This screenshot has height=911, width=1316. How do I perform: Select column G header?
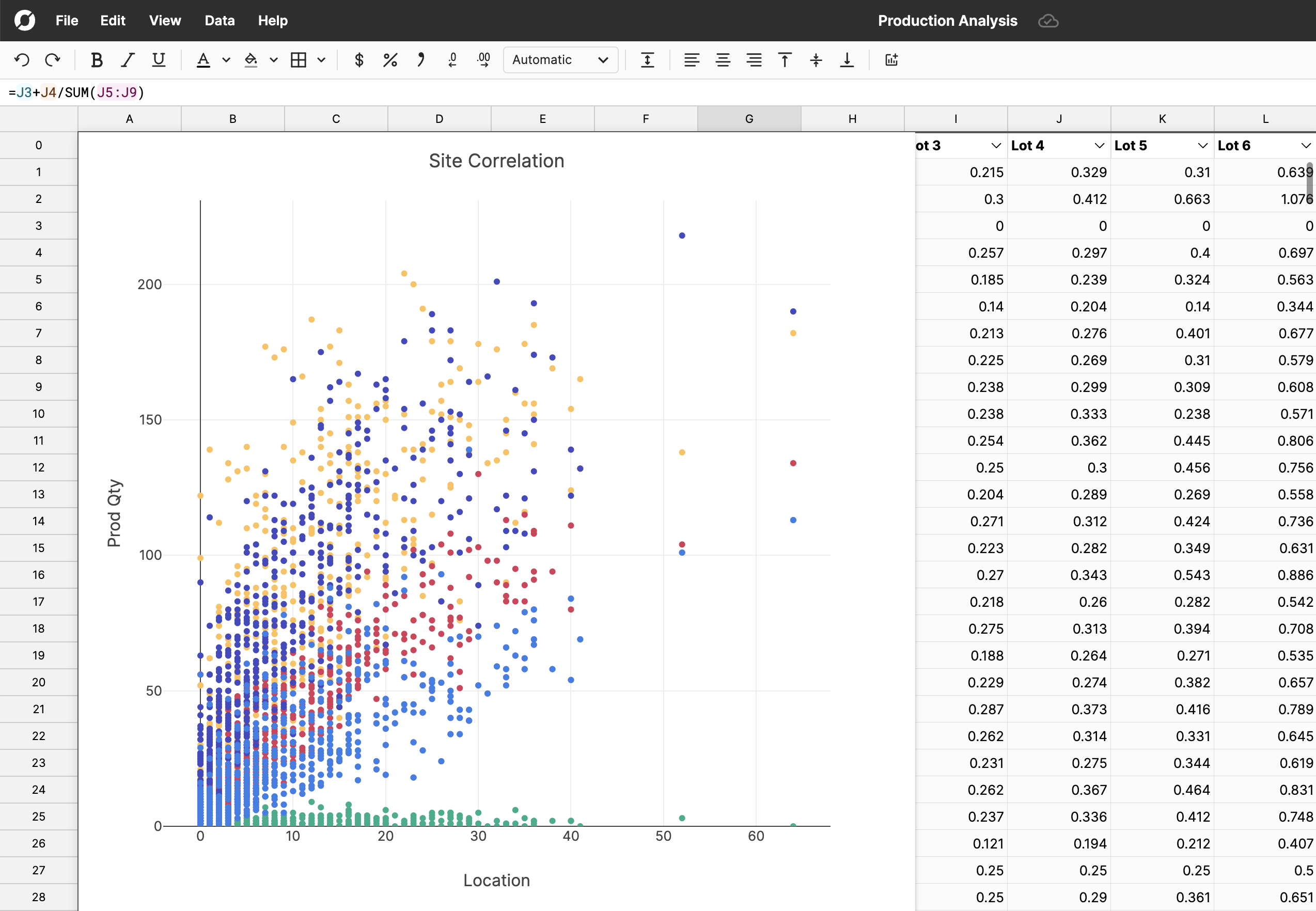pyautogui.click(x=749, y=119)
